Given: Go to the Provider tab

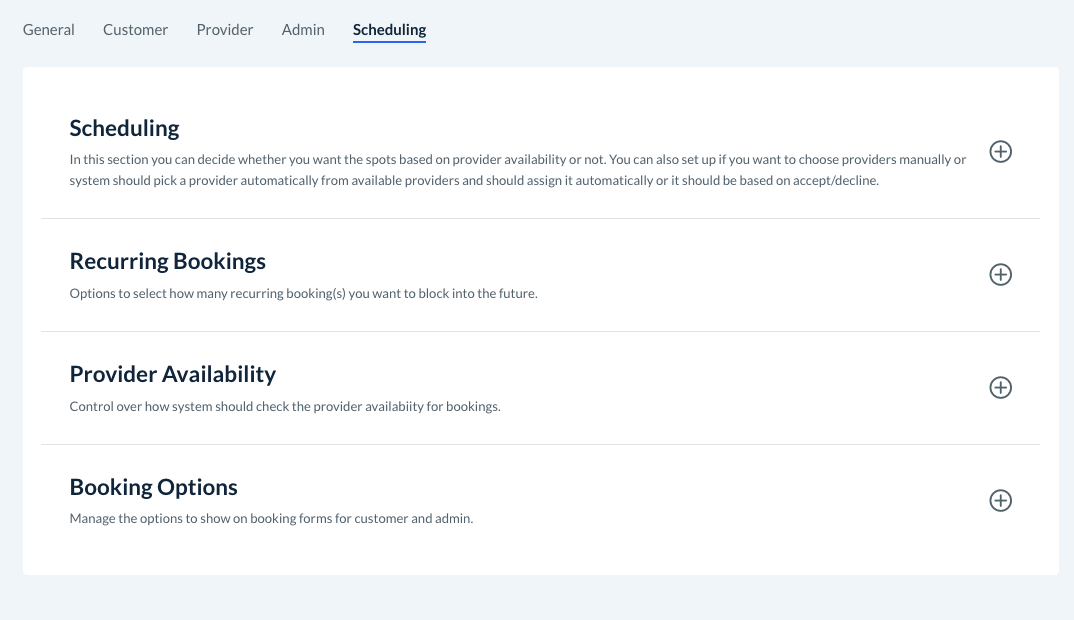Looking at the screenshot, I should 225,30.
